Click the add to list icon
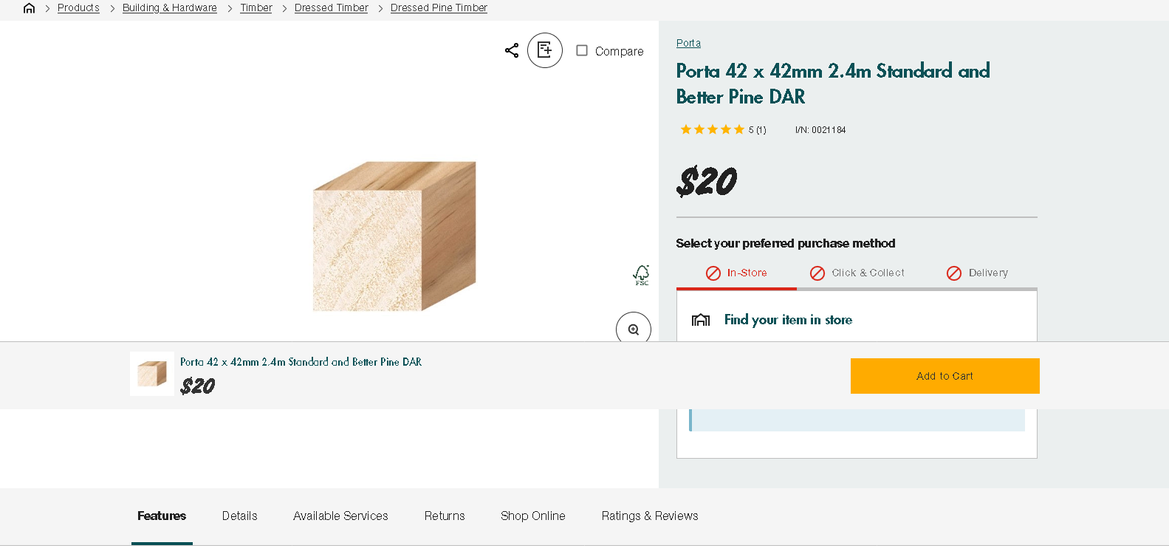Image resolution: width=1169 pixels, height=560 pixels. [545, 50]
